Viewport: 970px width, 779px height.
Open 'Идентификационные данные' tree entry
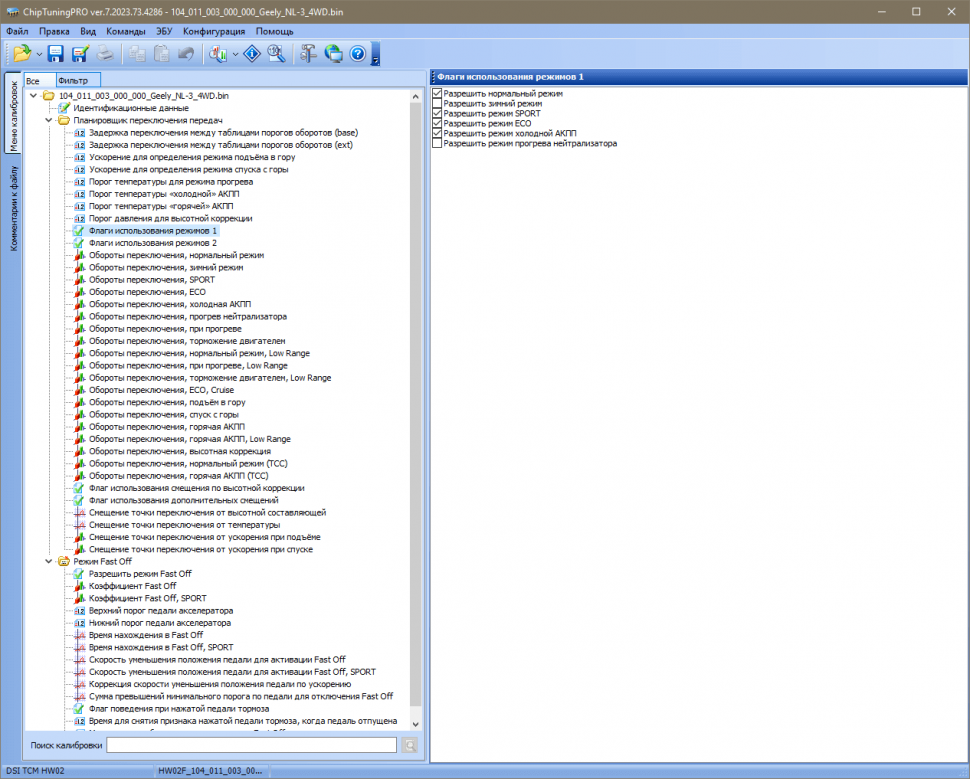[x=131, y=108]
